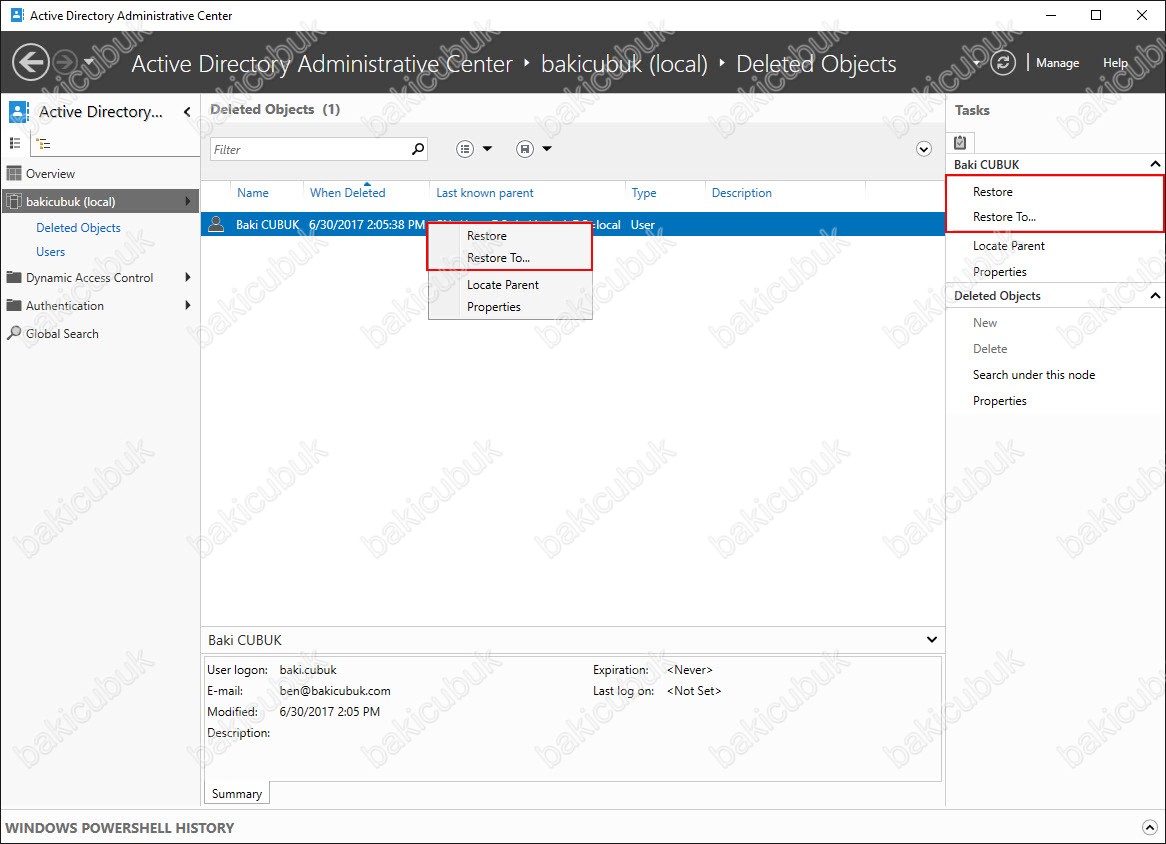Click the filter search magnifier icon

[x=418, y=149]
